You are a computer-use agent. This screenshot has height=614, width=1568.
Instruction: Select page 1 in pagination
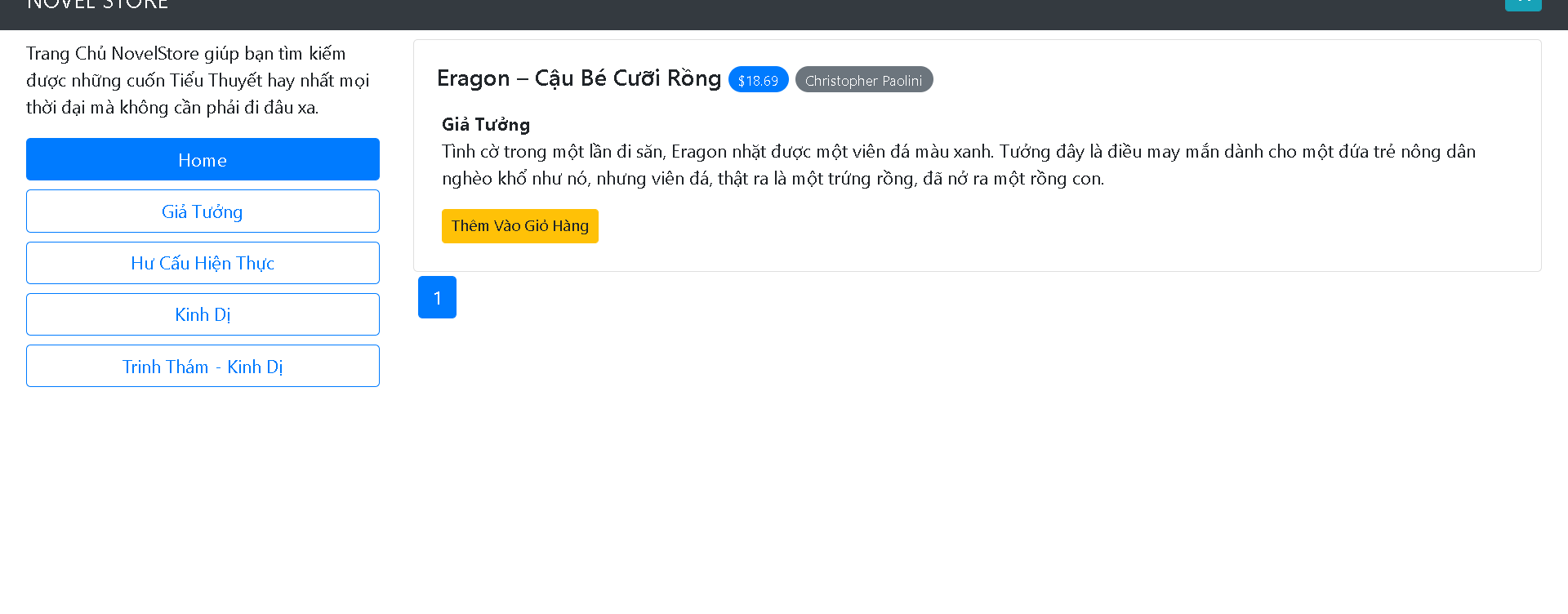[x=437, y=297]
